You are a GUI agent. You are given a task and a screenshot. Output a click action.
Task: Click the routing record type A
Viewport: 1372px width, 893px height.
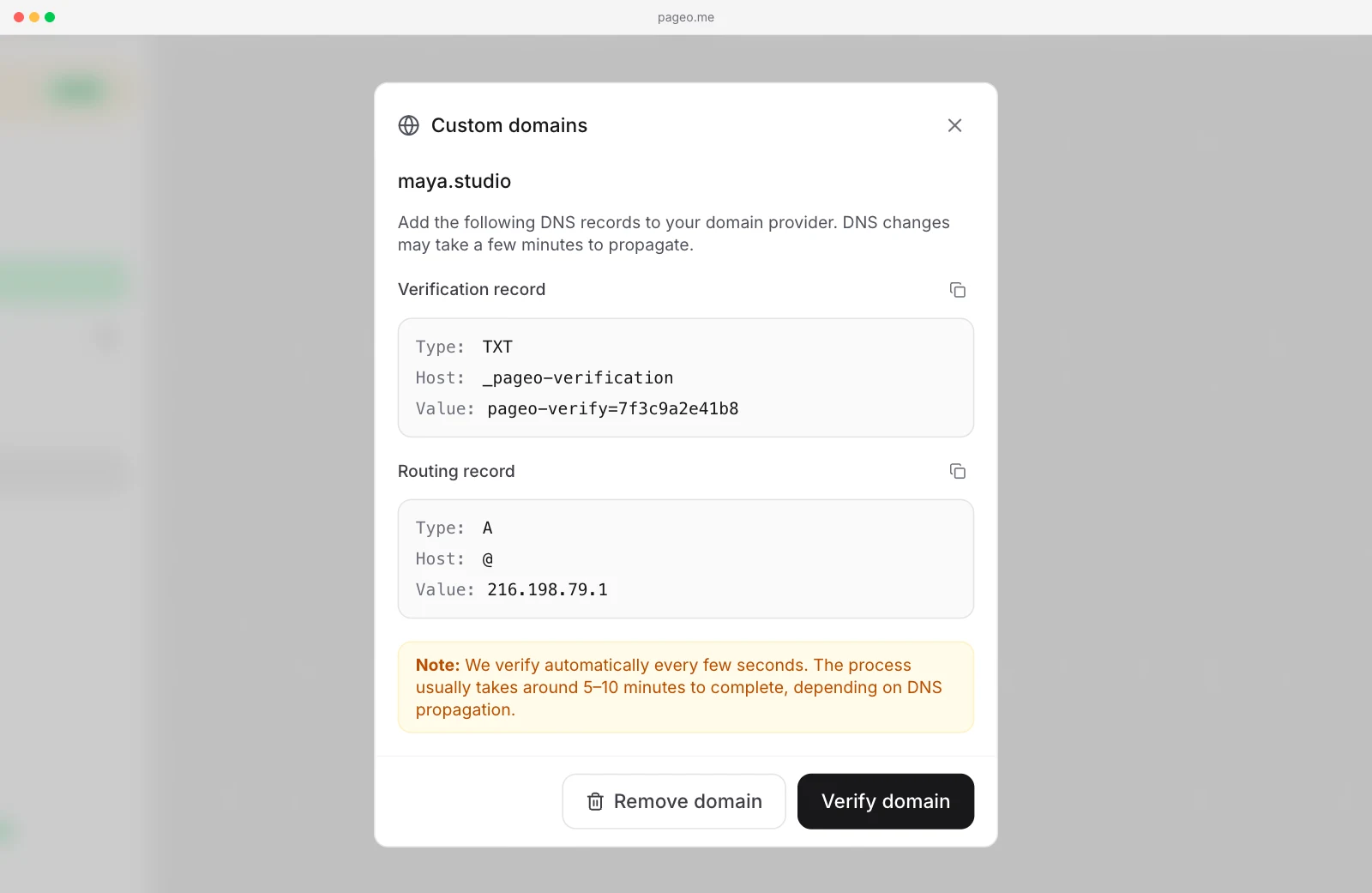(x=487, y=528)
